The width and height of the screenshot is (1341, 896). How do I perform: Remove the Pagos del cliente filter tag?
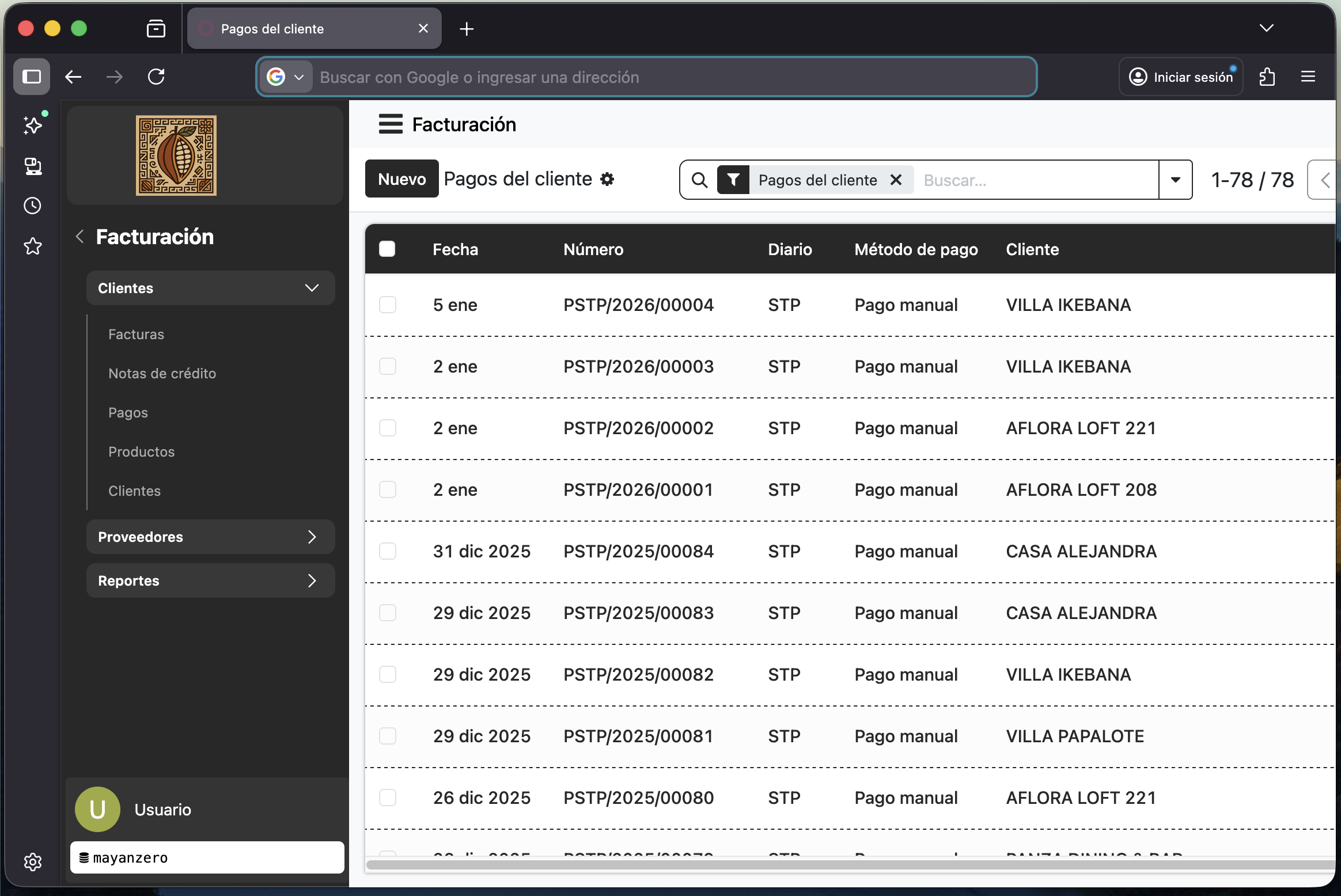pos(896,180)
